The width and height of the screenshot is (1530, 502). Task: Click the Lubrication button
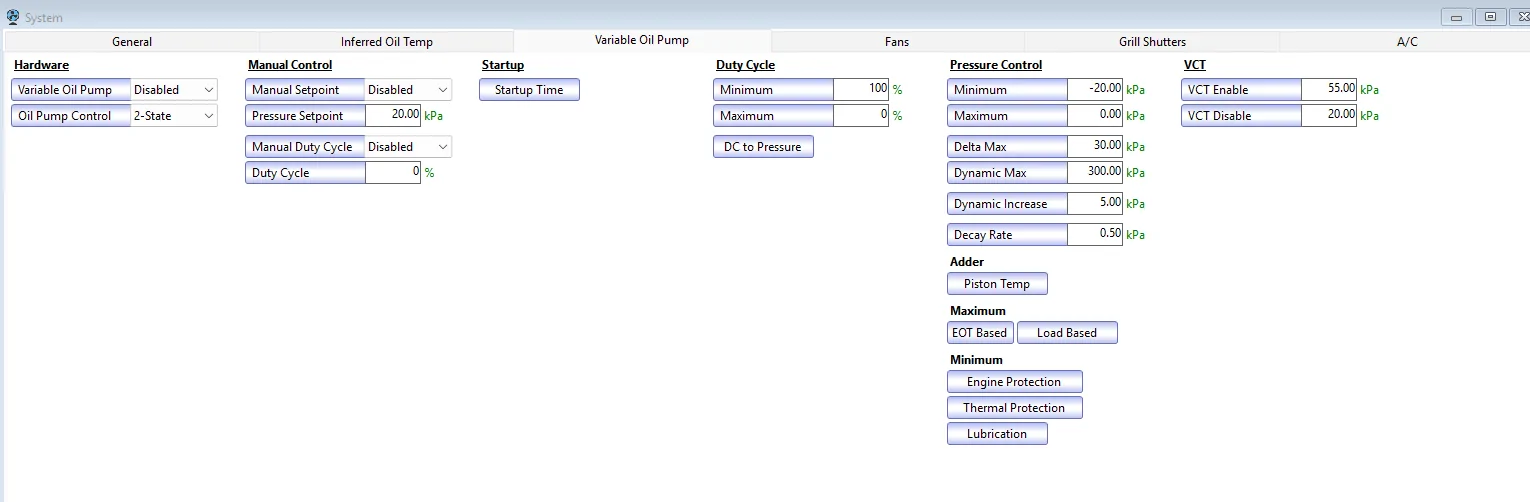(x=997, y=434)
